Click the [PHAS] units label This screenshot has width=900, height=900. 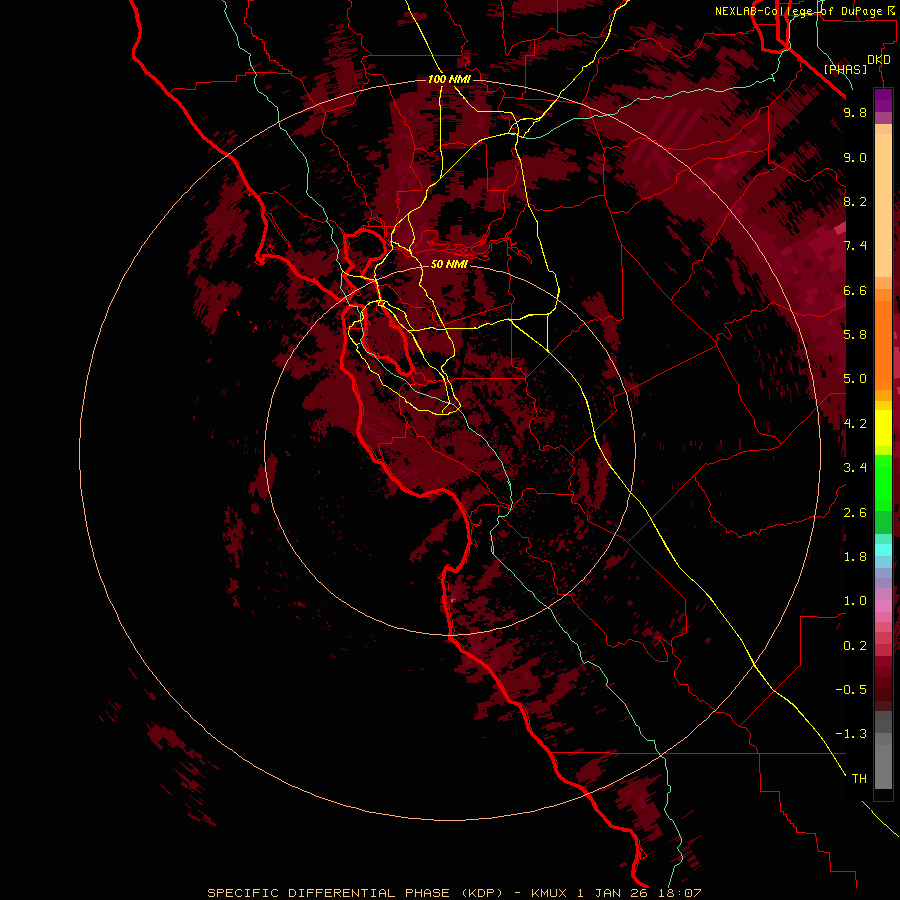(845, 70)
